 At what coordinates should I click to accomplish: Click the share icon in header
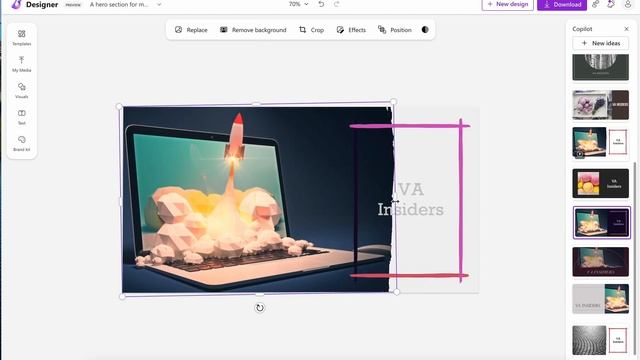click(x=596, y=4)
